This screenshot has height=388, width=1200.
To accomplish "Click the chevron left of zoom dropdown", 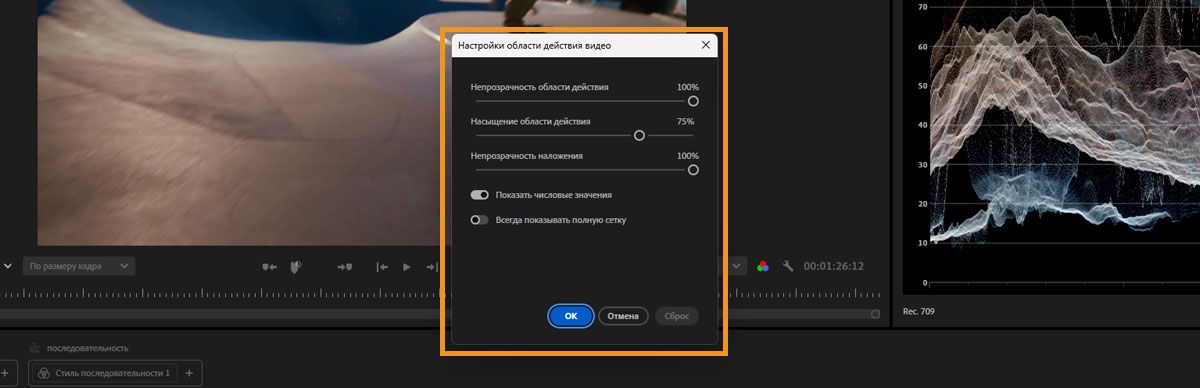I will click(8, 267).
